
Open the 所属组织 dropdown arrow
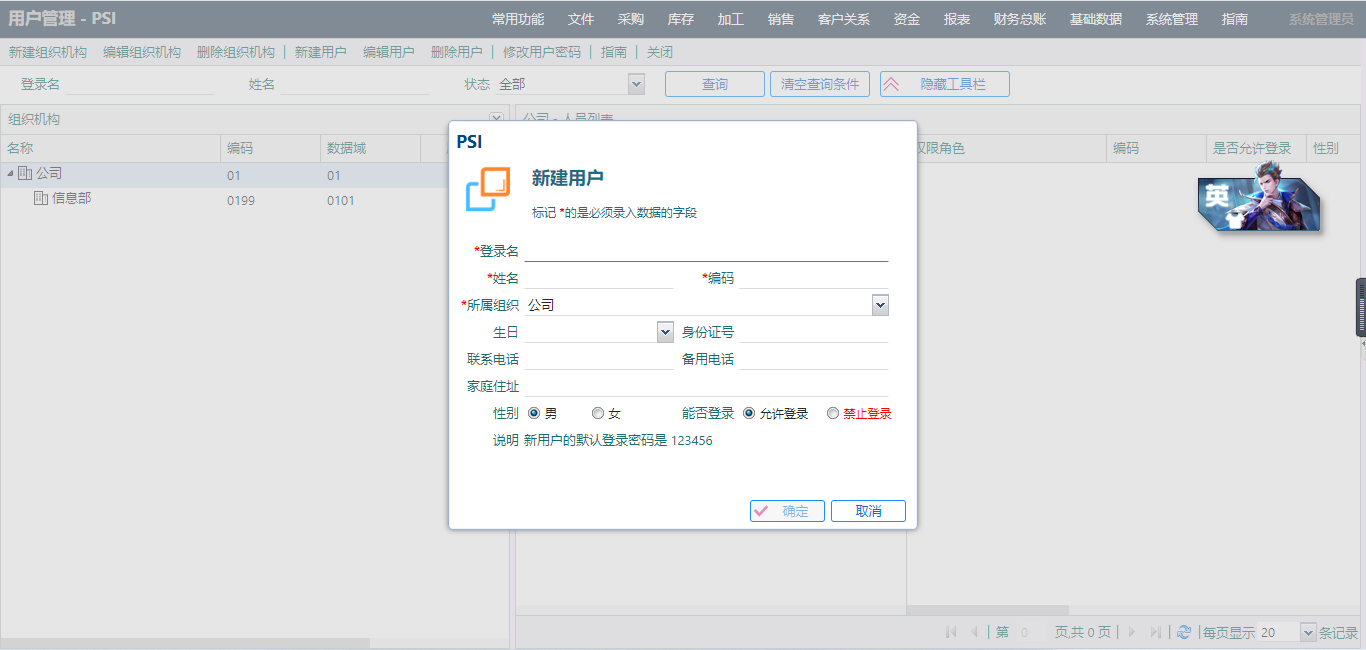pyautogui.click(x=880, y=305)
